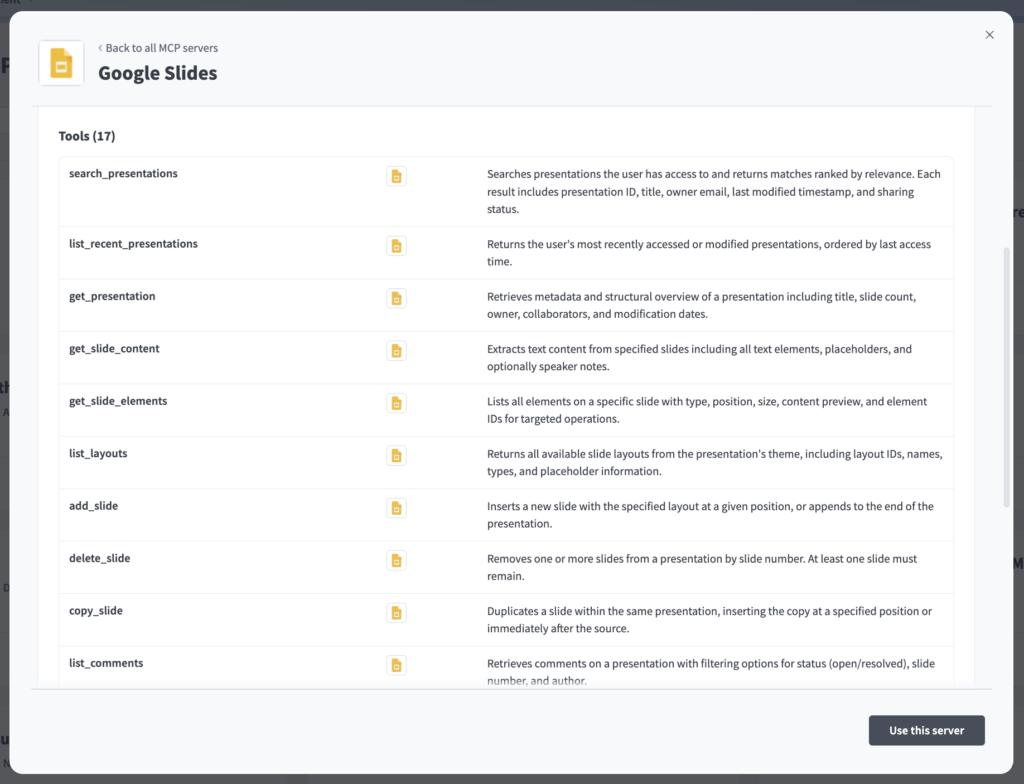Viewport: 1024px width, 784px height.
Task: Select the list_layouts tool name
Action: tap(98, 453)
